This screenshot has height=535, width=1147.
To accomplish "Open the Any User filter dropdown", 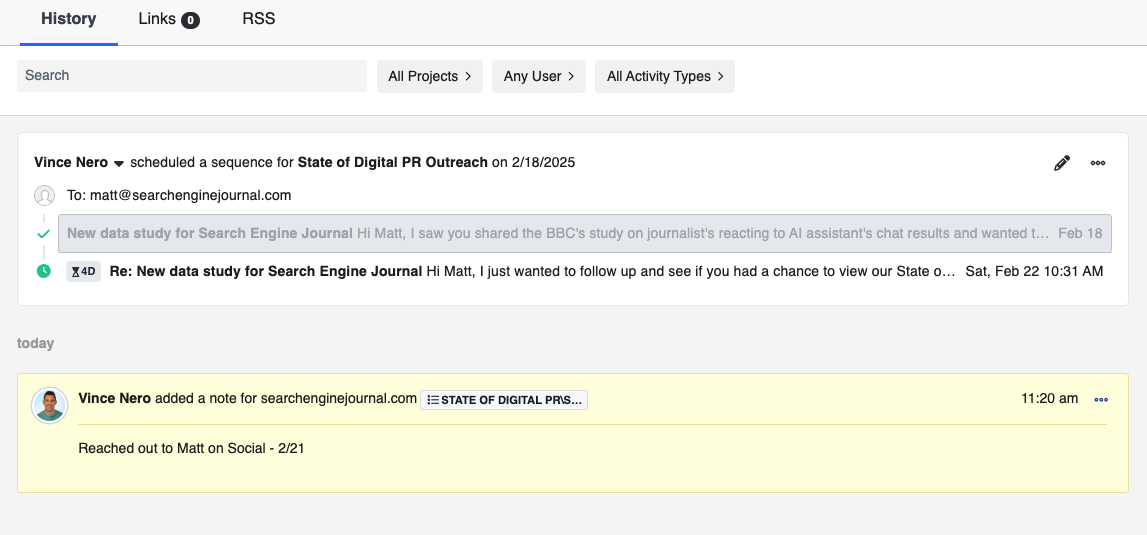I will [539, 76].
